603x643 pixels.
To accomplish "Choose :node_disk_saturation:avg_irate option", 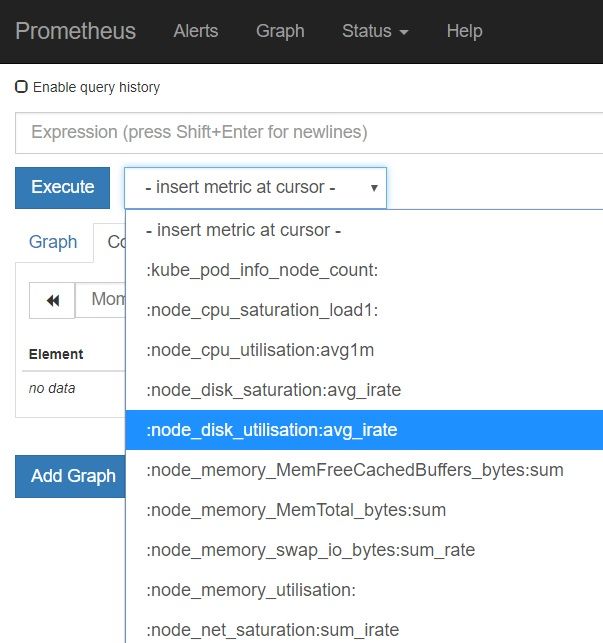I will (x=364, y=390).
